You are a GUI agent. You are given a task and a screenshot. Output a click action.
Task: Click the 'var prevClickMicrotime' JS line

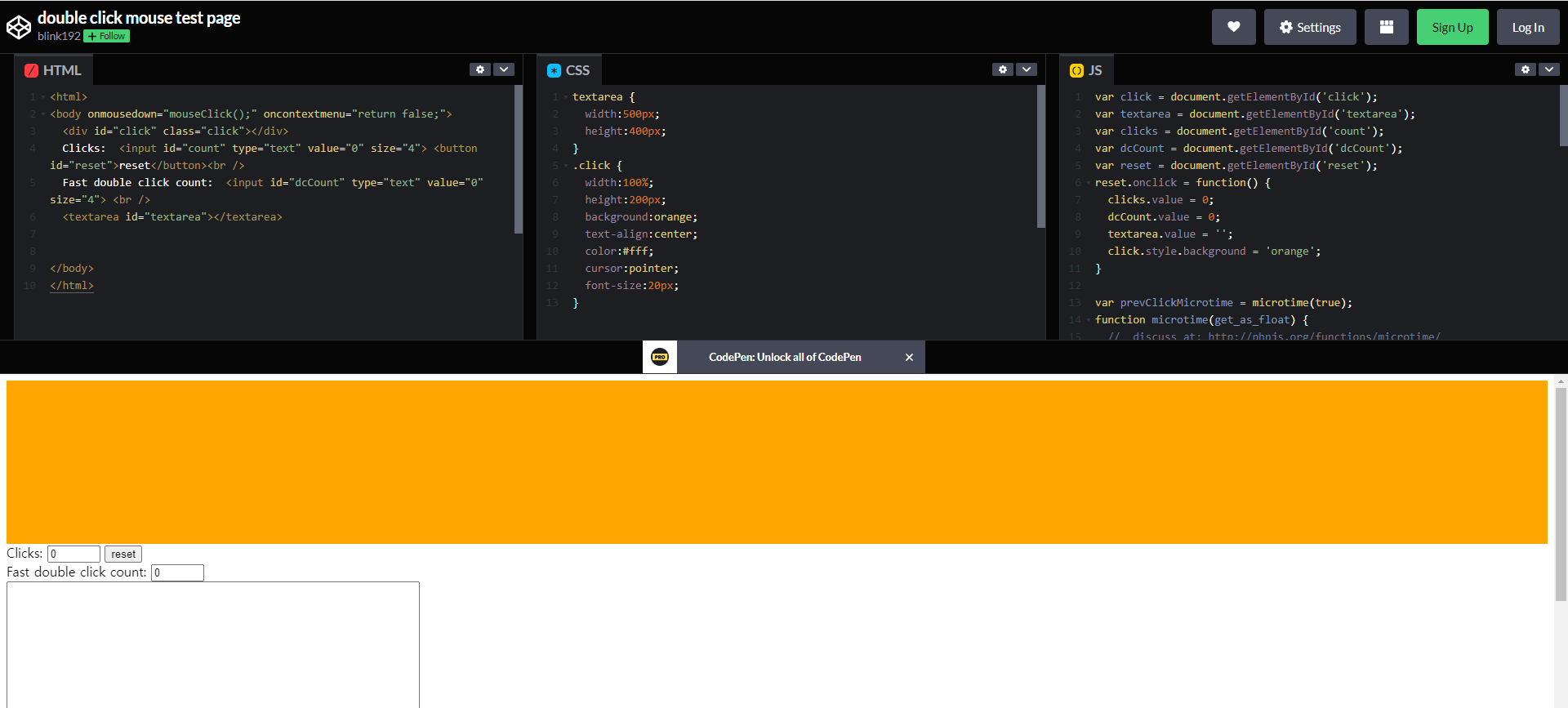coord(1223,303)
